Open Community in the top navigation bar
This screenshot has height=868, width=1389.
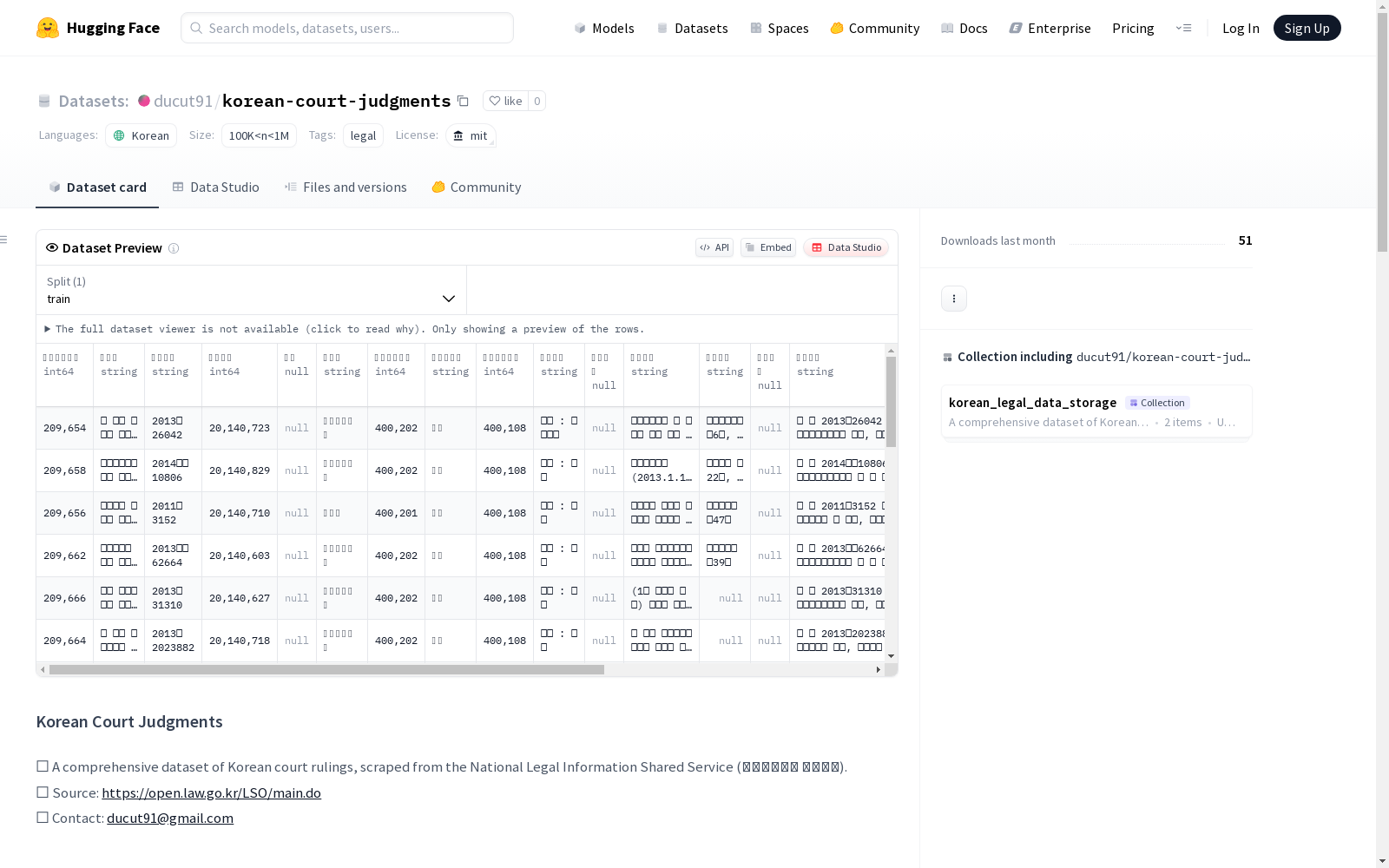coord(875,28)
